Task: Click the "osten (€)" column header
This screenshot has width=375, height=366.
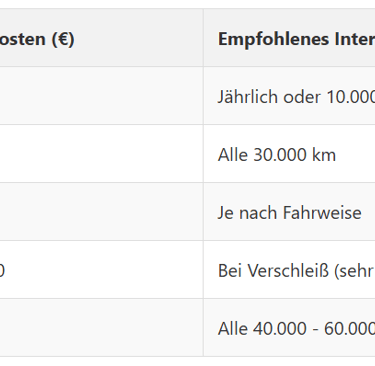Action: tap(101, 38)
